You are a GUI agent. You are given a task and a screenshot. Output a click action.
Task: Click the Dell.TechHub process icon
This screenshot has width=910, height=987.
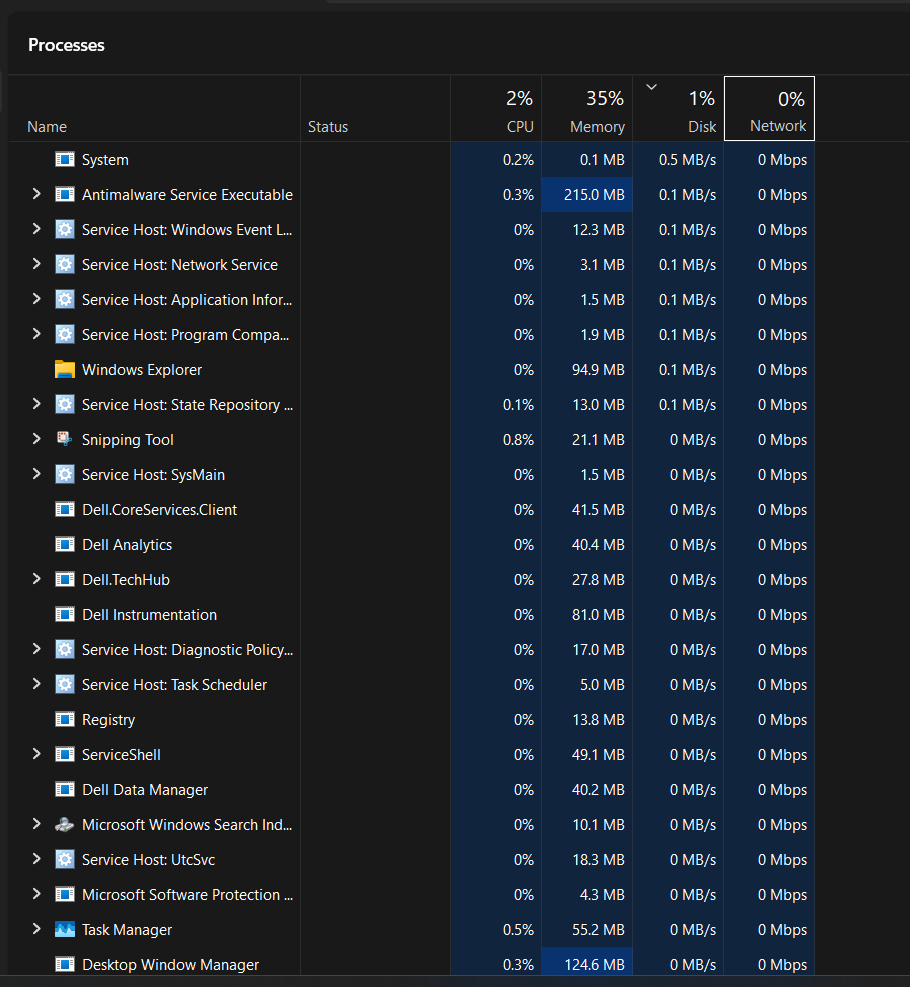pos(65,579)
